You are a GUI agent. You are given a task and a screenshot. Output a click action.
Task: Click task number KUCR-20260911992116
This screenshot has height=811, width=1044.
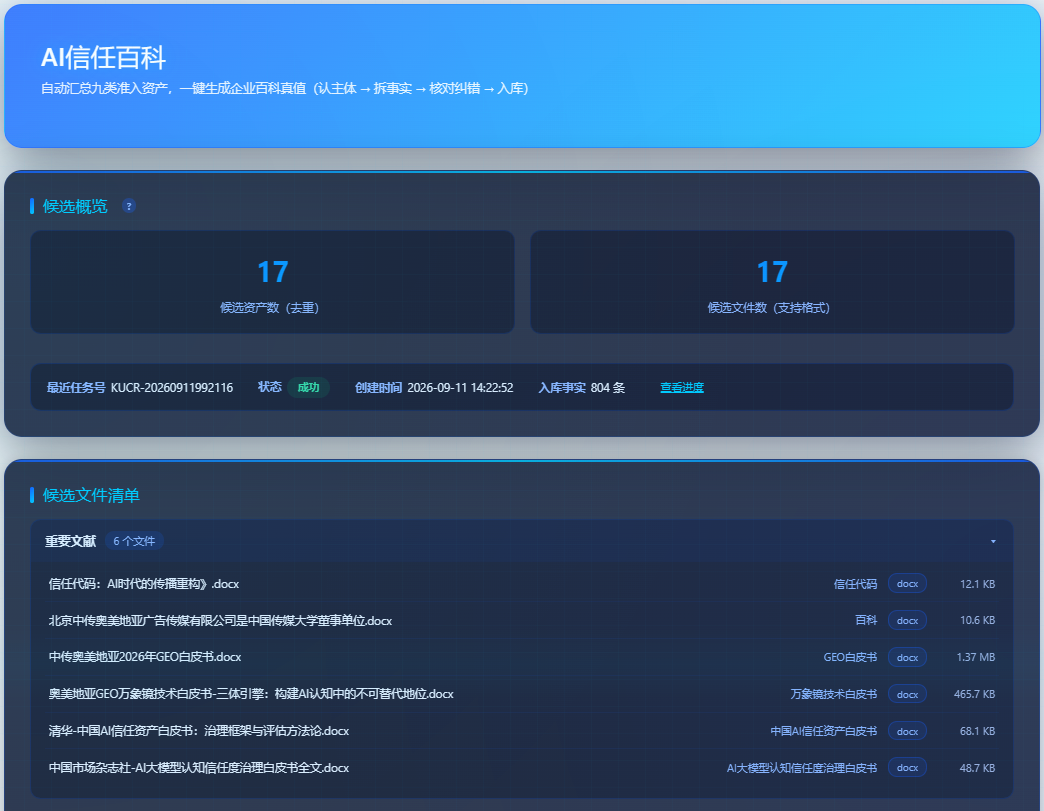click(x=172, y=388)
